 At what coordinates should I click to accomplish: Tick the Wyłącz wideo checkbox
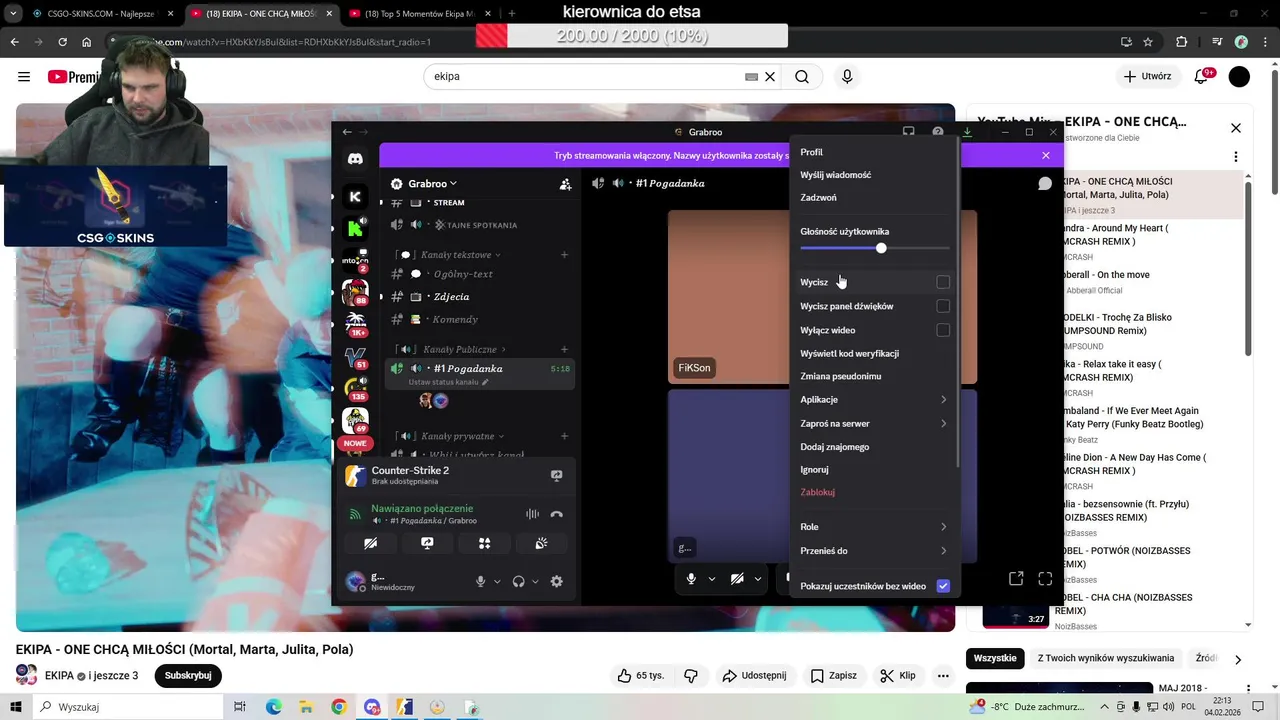[942, 330]
